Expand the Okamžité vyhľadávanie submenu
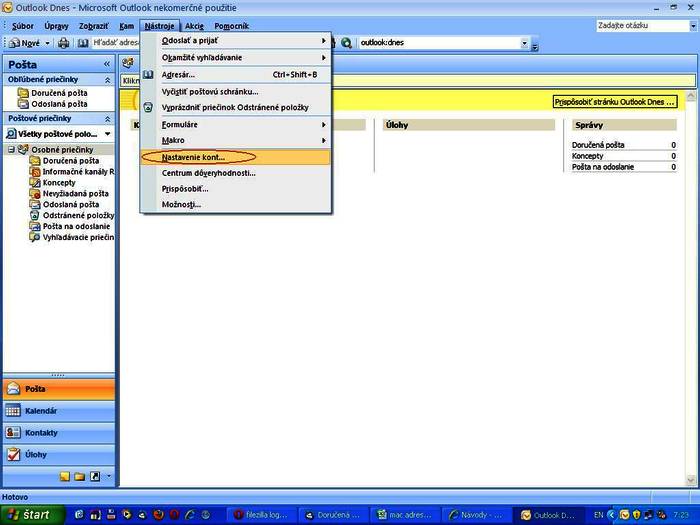The image size is (700, 525). click(x=236, y=58)
